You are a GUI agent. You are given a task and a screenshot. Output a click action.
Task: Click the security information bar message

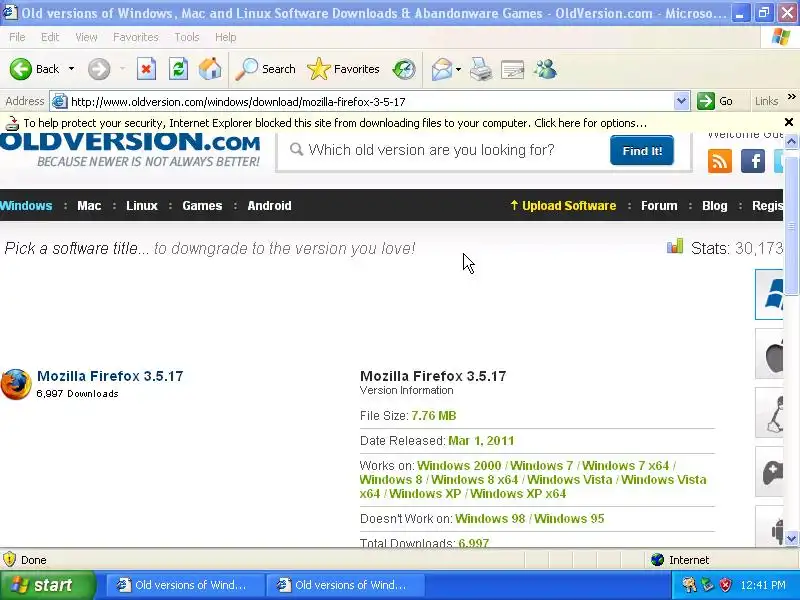335,123
